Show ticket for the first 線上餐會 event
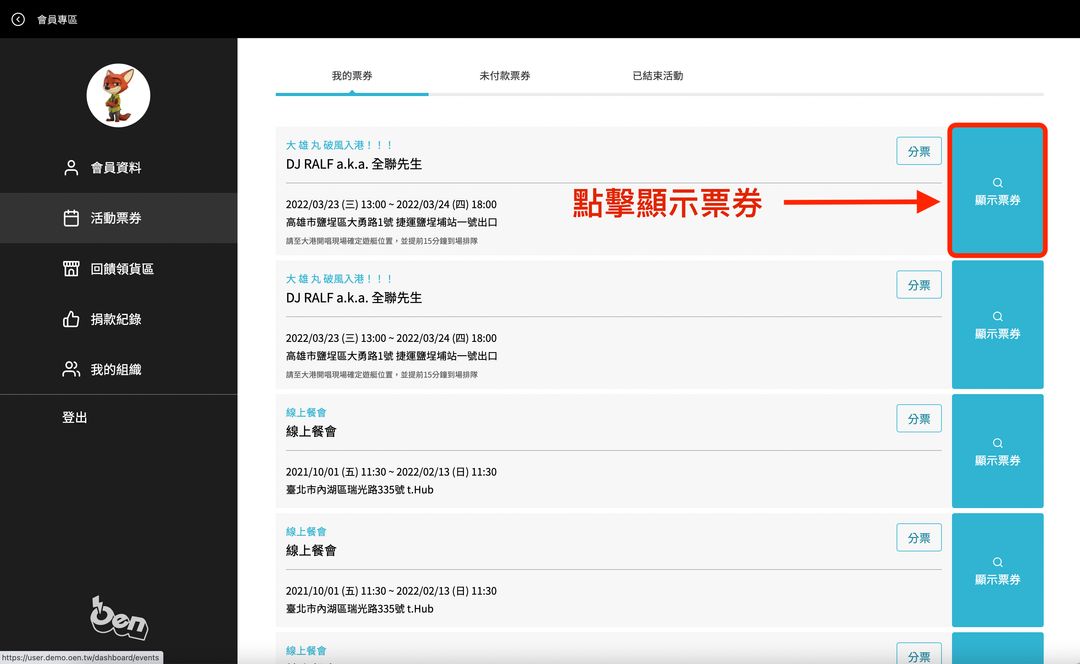The image size is (1080, 664). click(x=997, y=452)
